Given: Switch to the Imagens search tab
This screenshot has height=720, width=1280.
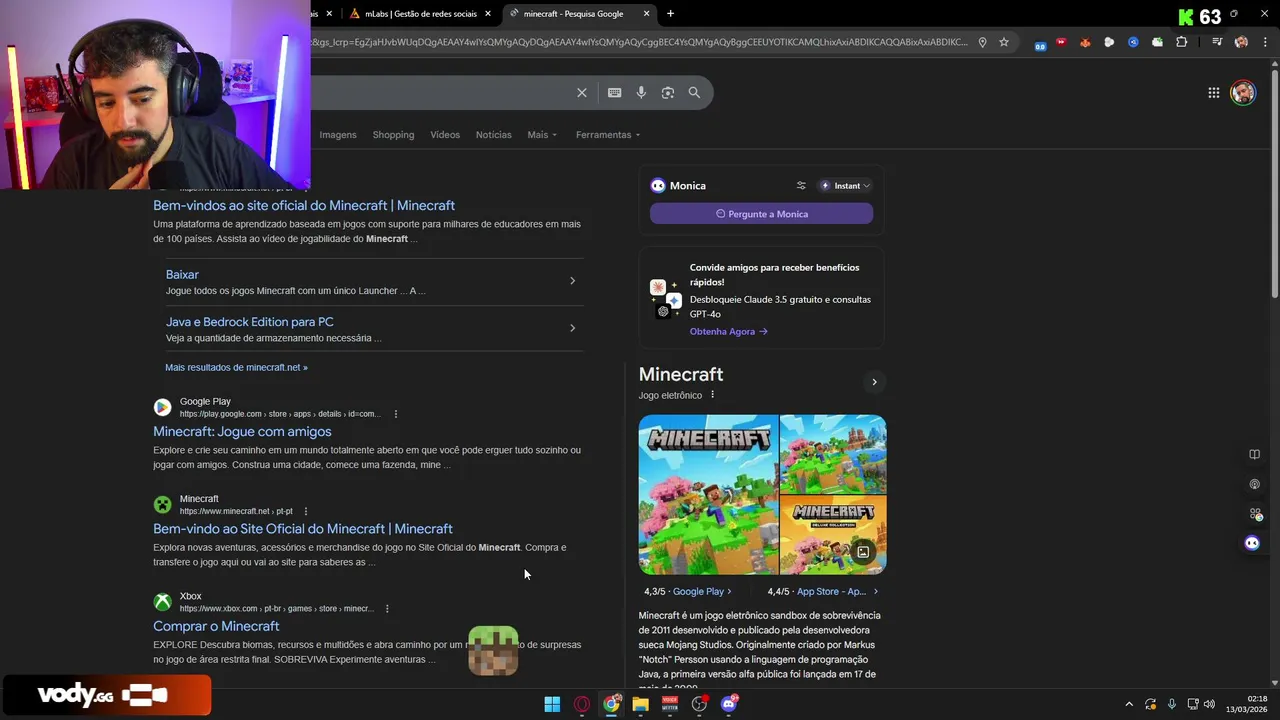Looking at the screenshot, I should coord(338,135).
